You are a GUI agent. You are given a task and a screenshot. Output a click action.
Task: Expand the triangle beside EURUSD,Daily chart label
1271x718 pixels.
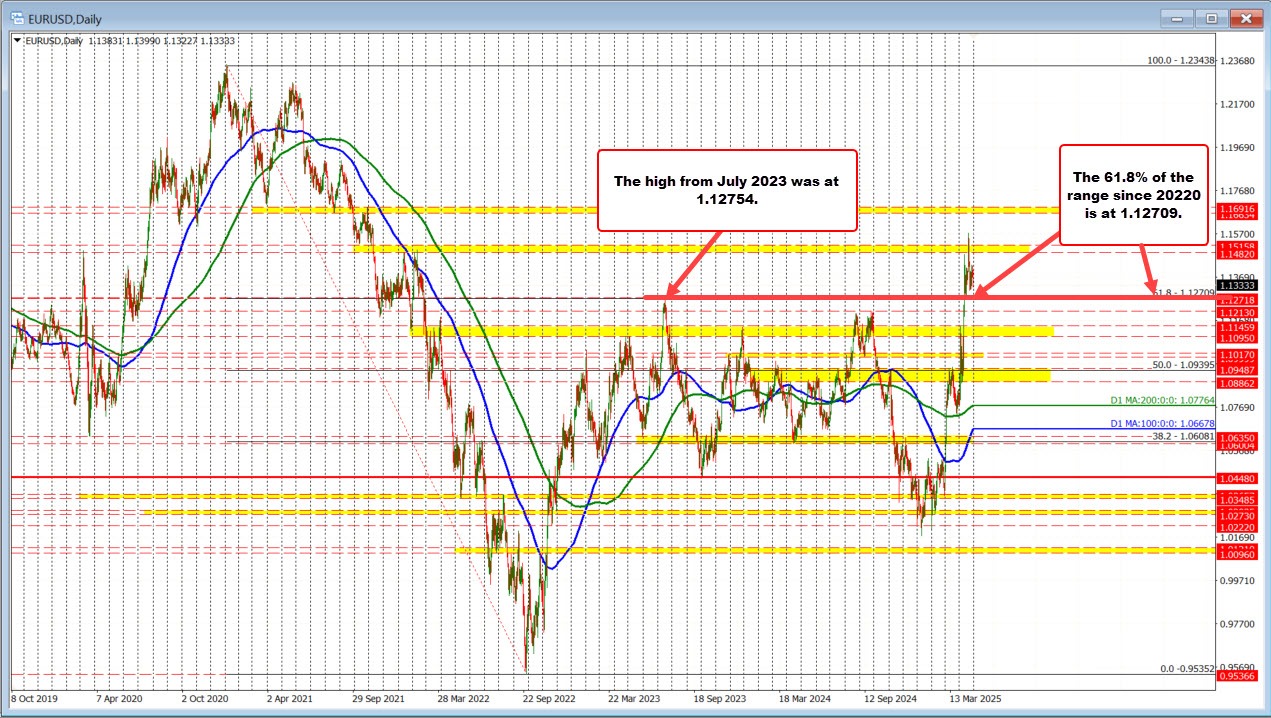(x=18, y=39)
